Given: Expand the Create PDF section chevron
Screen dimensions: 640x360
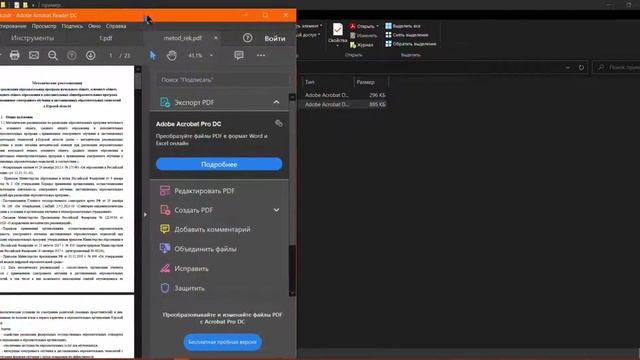Looking at the screenshot, I should point(276,210).
